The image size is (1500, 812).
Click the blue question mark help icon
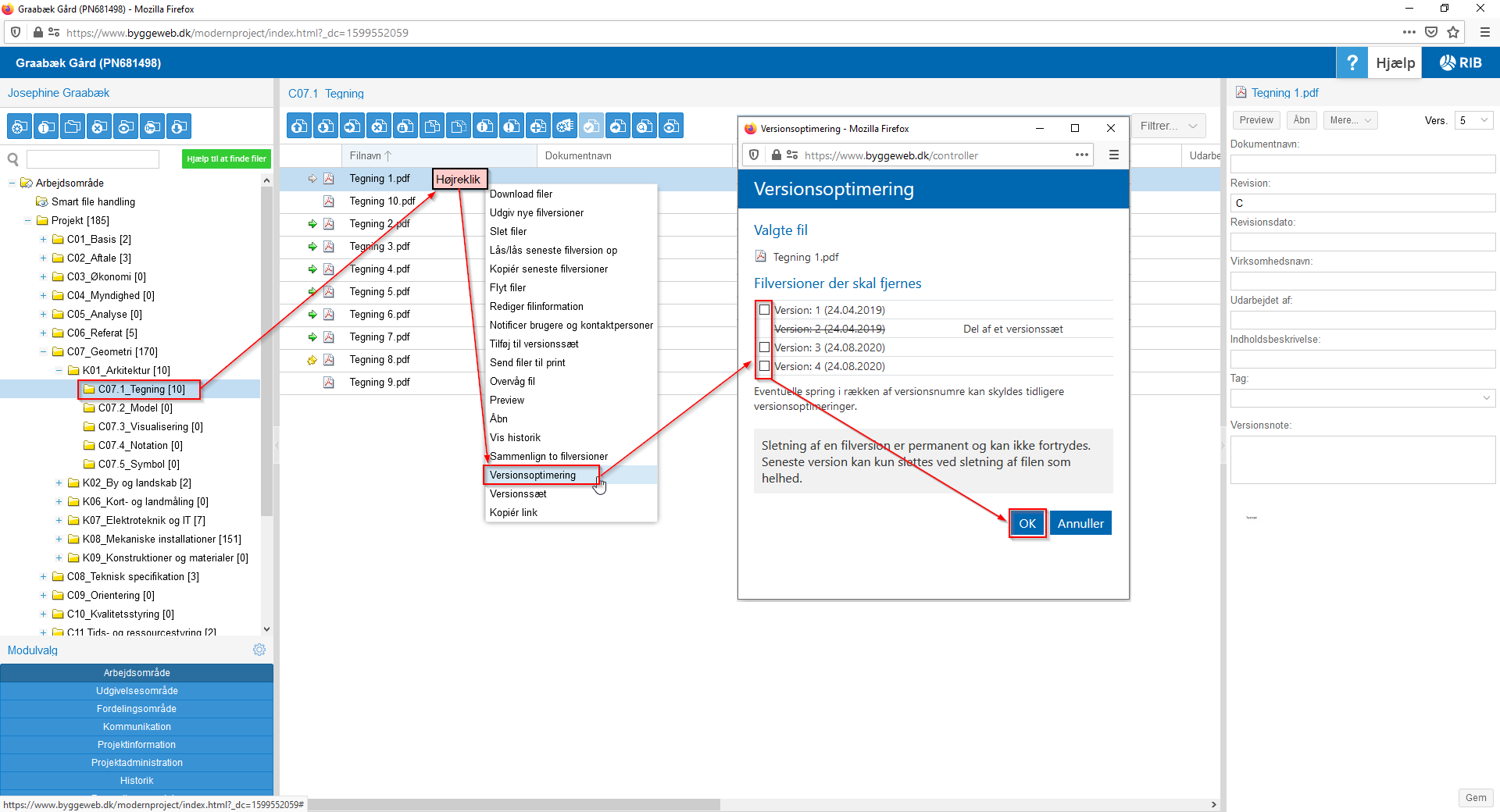click(1352, 62)
